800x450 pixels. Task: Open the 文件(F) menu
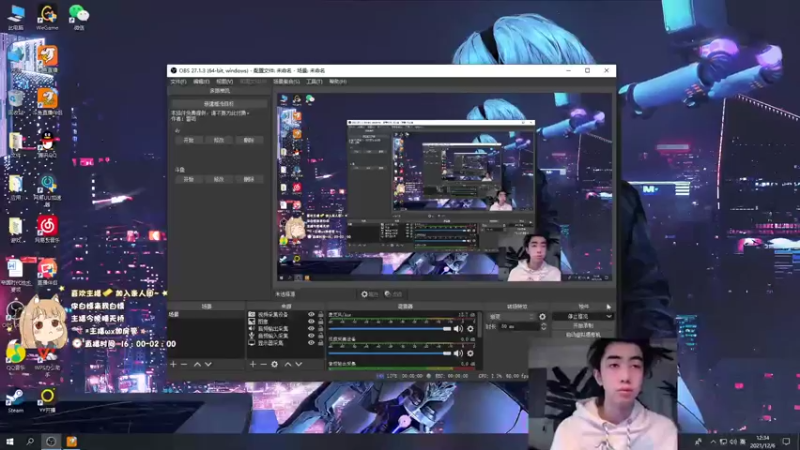[178, 82]
